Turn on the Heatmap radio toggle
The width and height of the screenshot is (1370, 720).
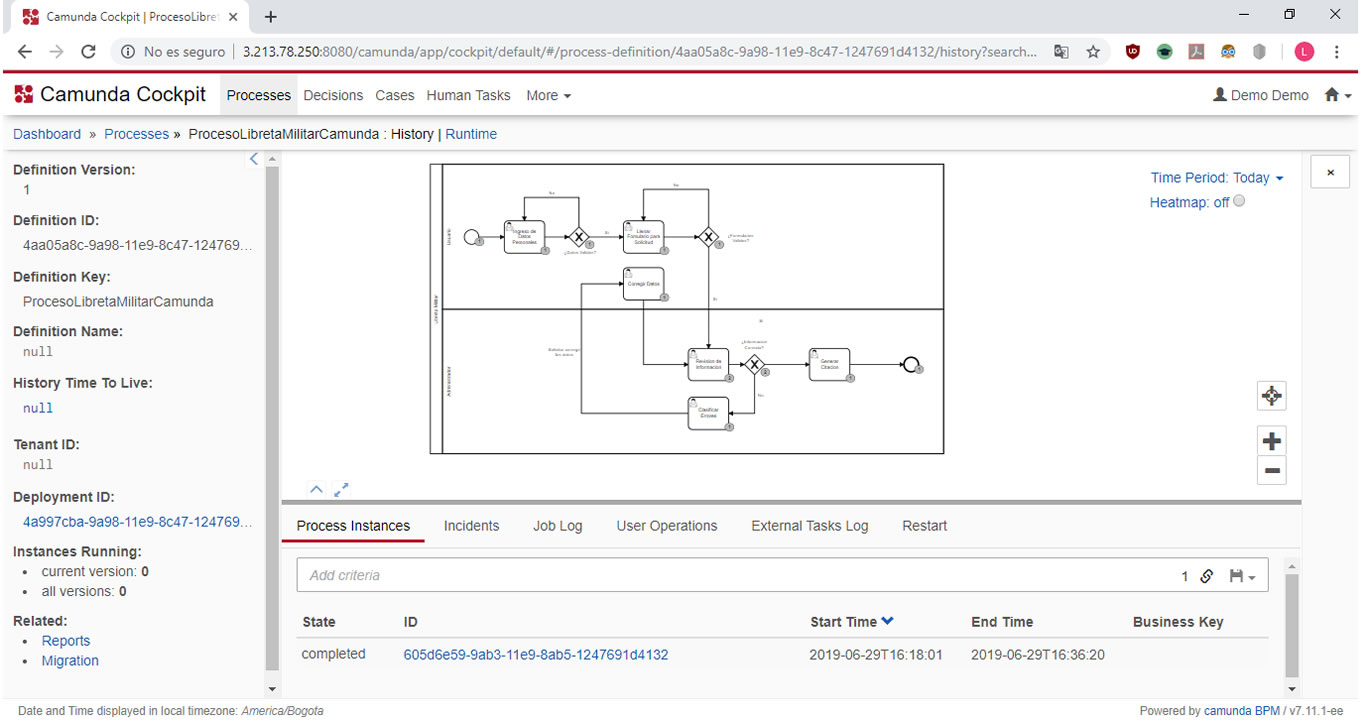click(1240, 201)
